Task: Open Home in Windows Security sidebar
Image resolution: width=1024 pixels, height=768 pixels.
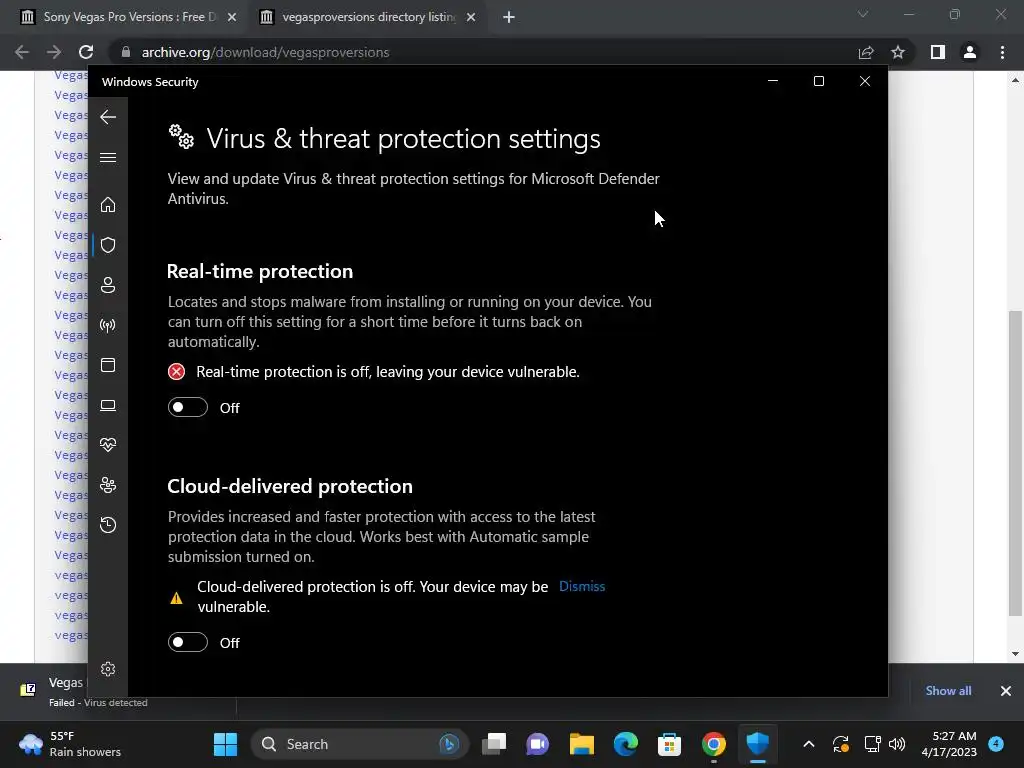Action: click(x=108, y=204)
